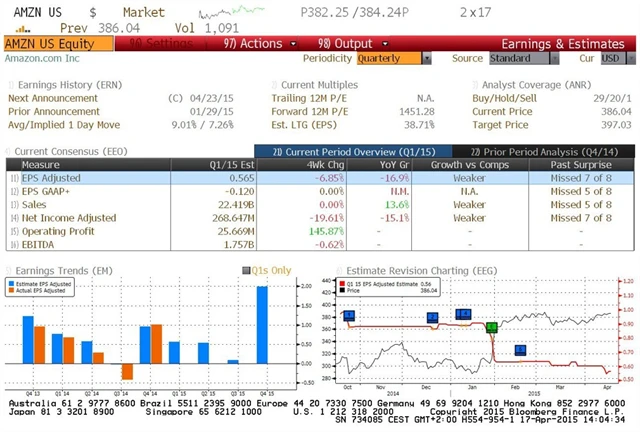Click the green marker on revision chart
Screen dimensions: 640x432
point(491,327)
